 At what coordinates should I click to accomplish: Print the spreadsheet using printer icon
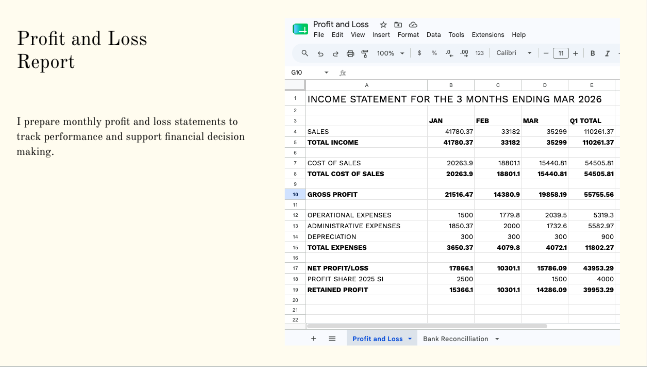(350, 54)
